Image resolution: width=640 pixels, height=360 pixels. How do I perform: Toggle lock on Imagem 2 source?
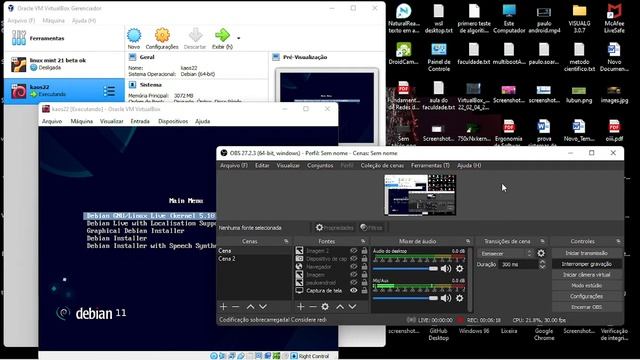point(364,251)
